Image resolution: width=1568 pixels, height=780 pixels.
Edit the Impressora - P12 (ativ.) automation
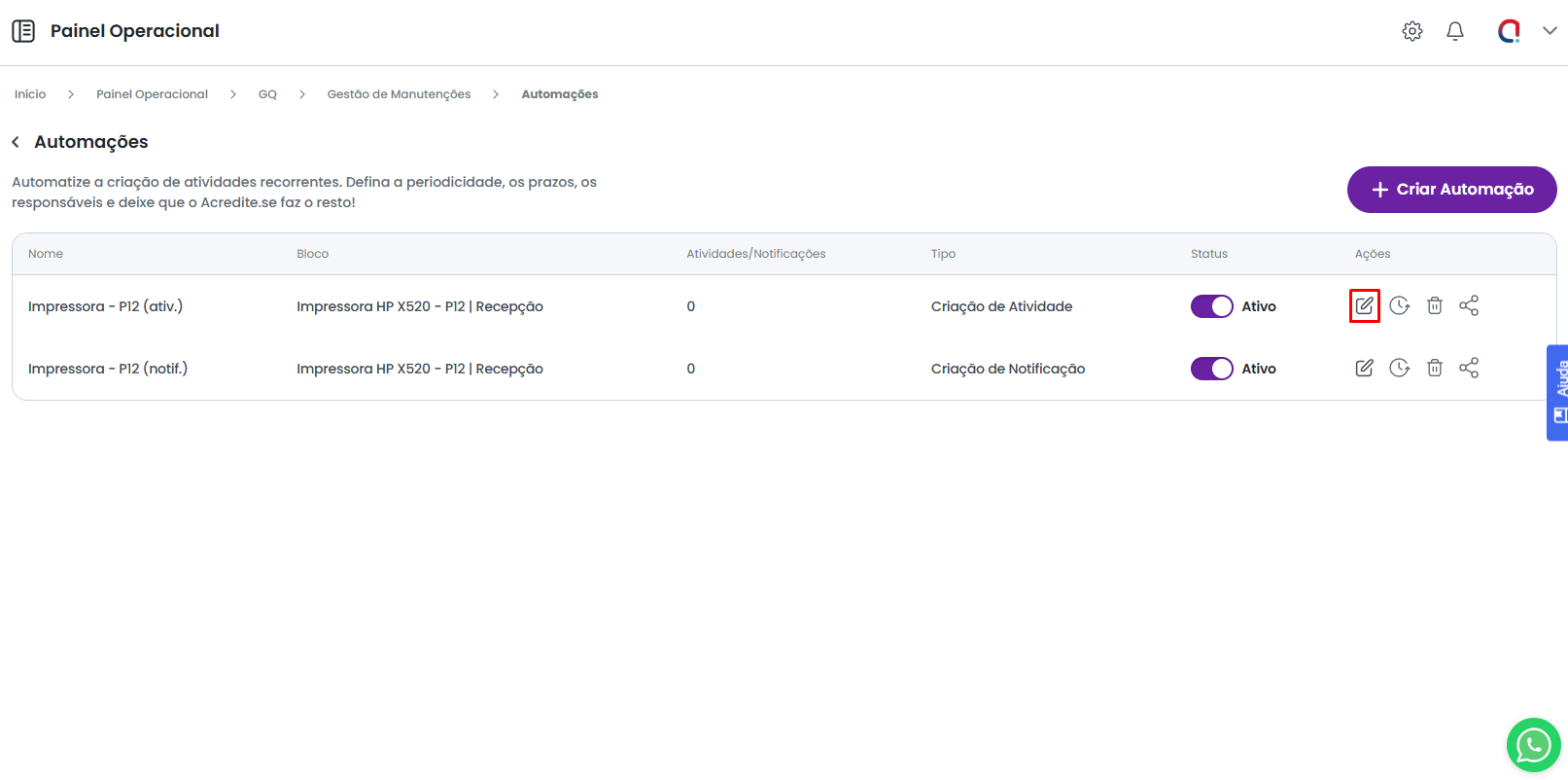pyautogui.click(x=1364, y=305)
